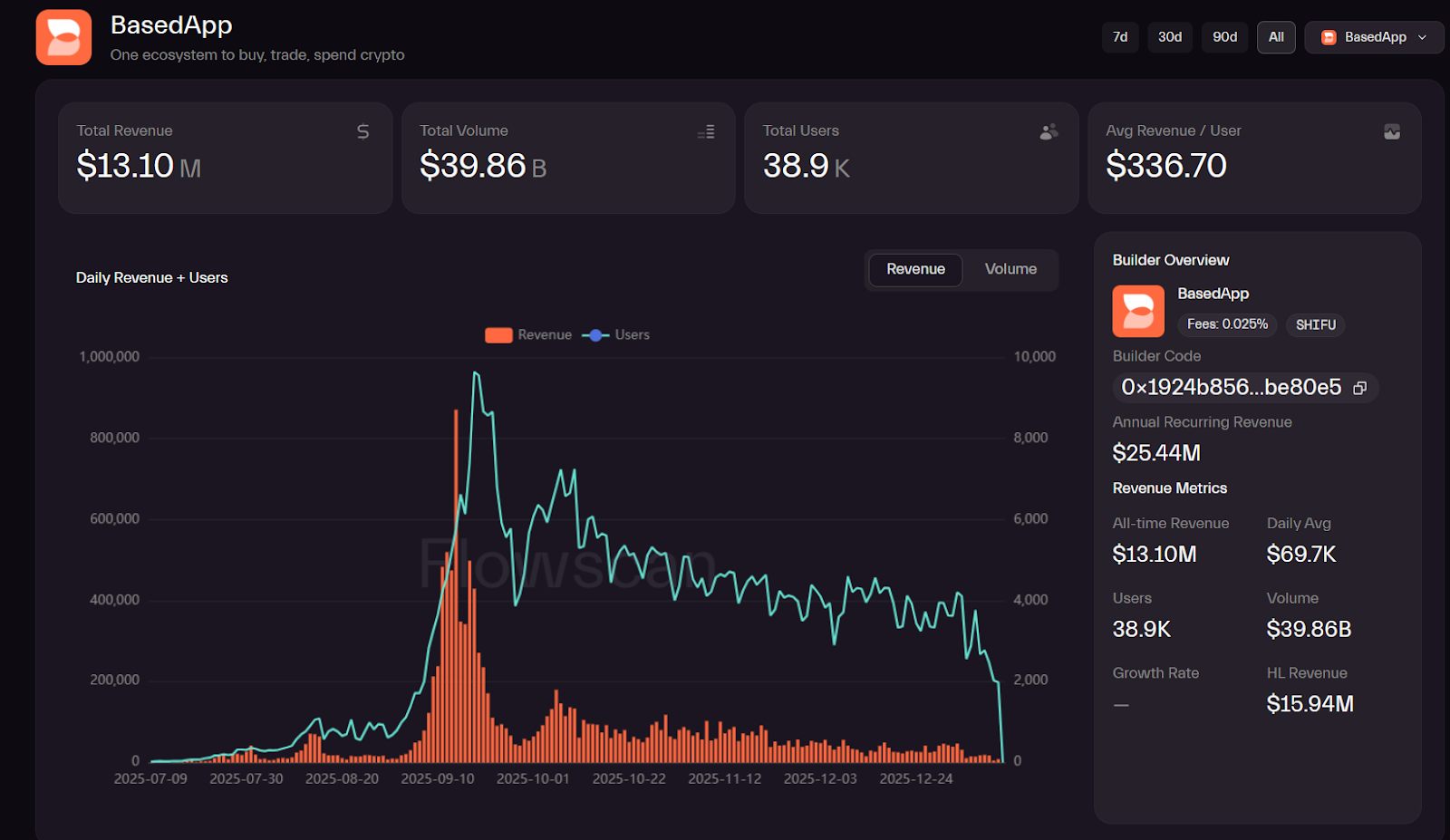This screenshot has width=1450, height=840.
Task: Click the chart icon on Avg Revenue card
Action: click(1392, 131)
